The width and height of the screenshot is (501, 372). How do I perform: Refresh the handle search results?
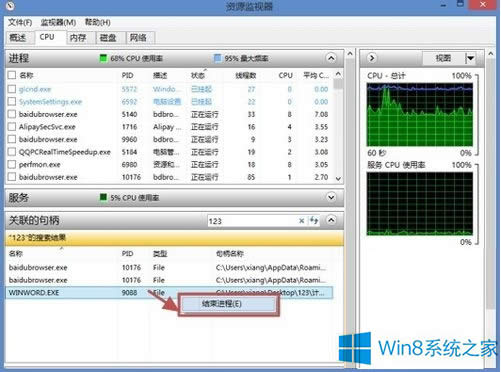click(x=314, y=220)
